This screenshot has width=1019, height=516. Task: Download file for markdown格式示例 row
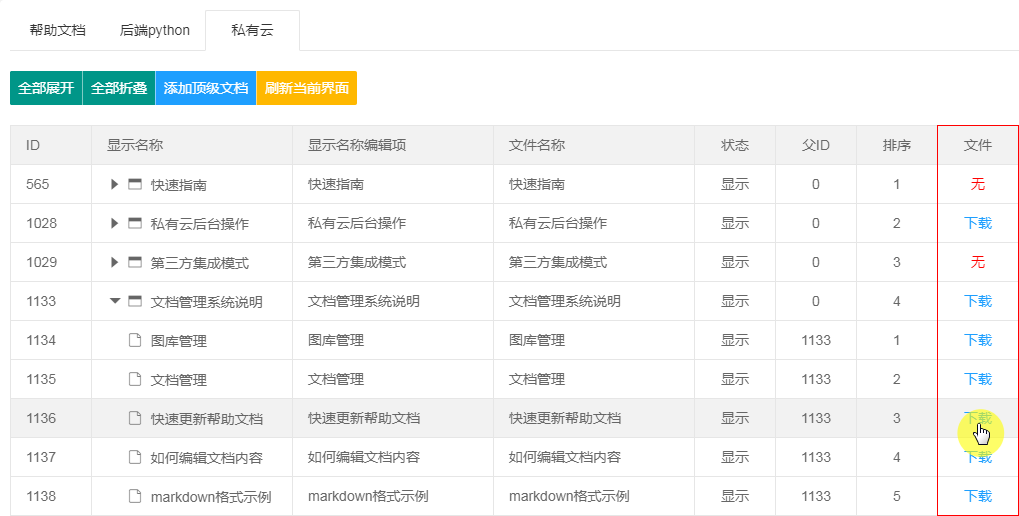pos(977,496)
